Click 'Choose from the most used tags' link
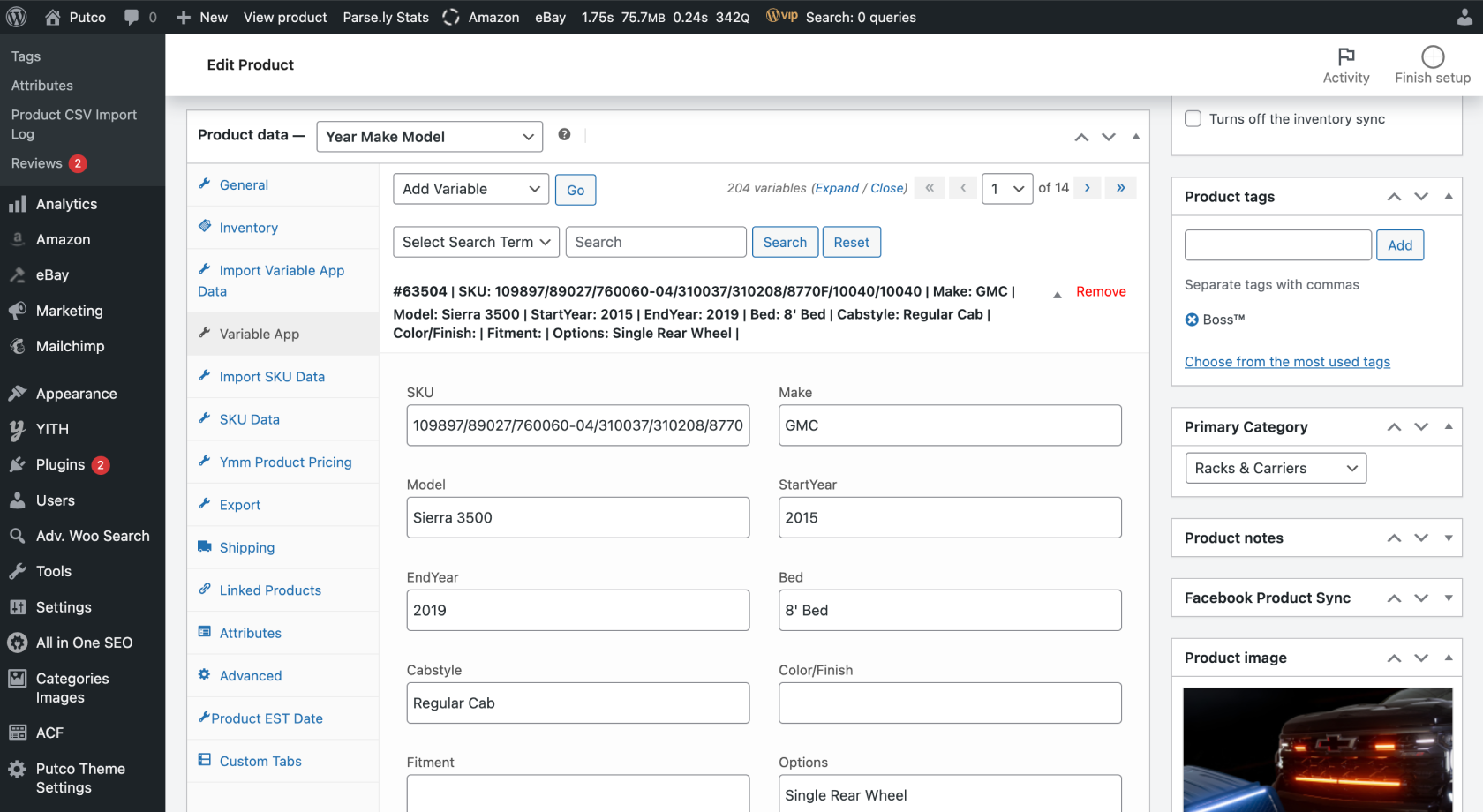This screenshot has width=1483, height=812. (1286, 362)
